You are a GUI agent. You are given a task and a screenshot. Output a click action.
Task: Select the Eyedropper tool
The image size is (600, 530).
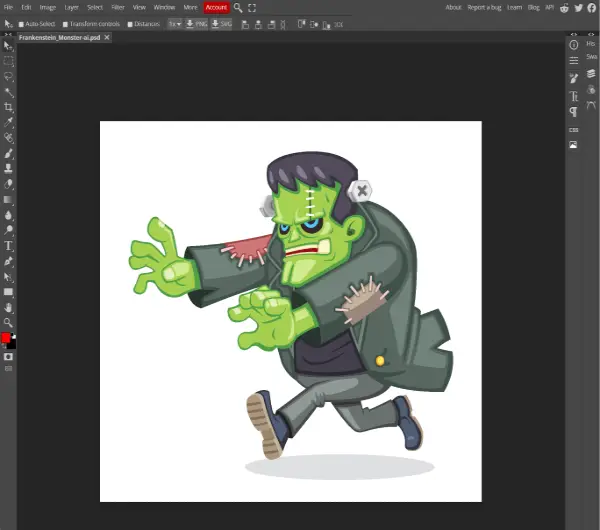pos(8,122)
